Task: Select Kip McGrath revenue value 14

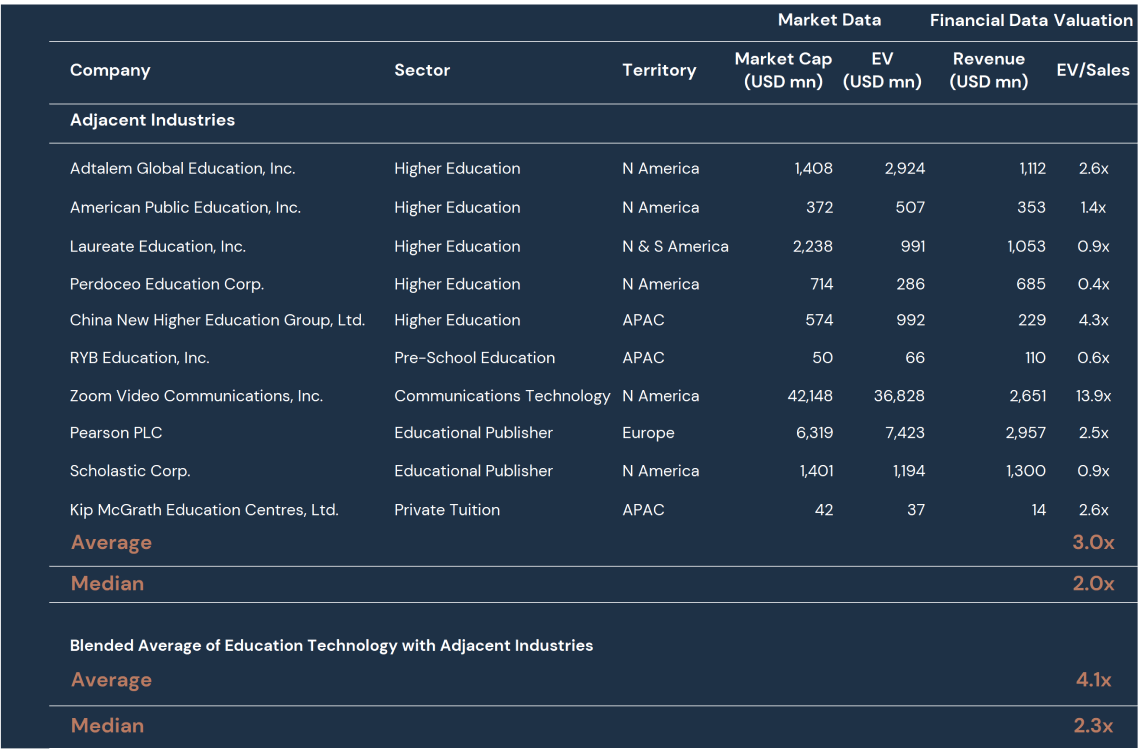Action: [1039, 510]
